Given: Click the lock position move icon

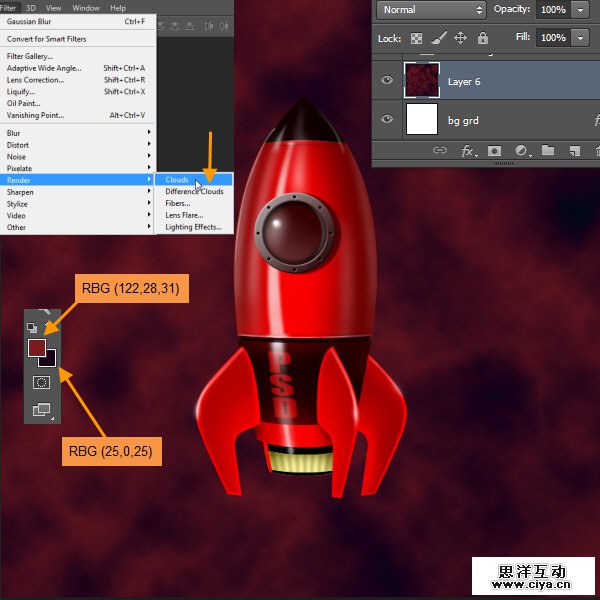Looking at the screenshot, I should 461,38.
